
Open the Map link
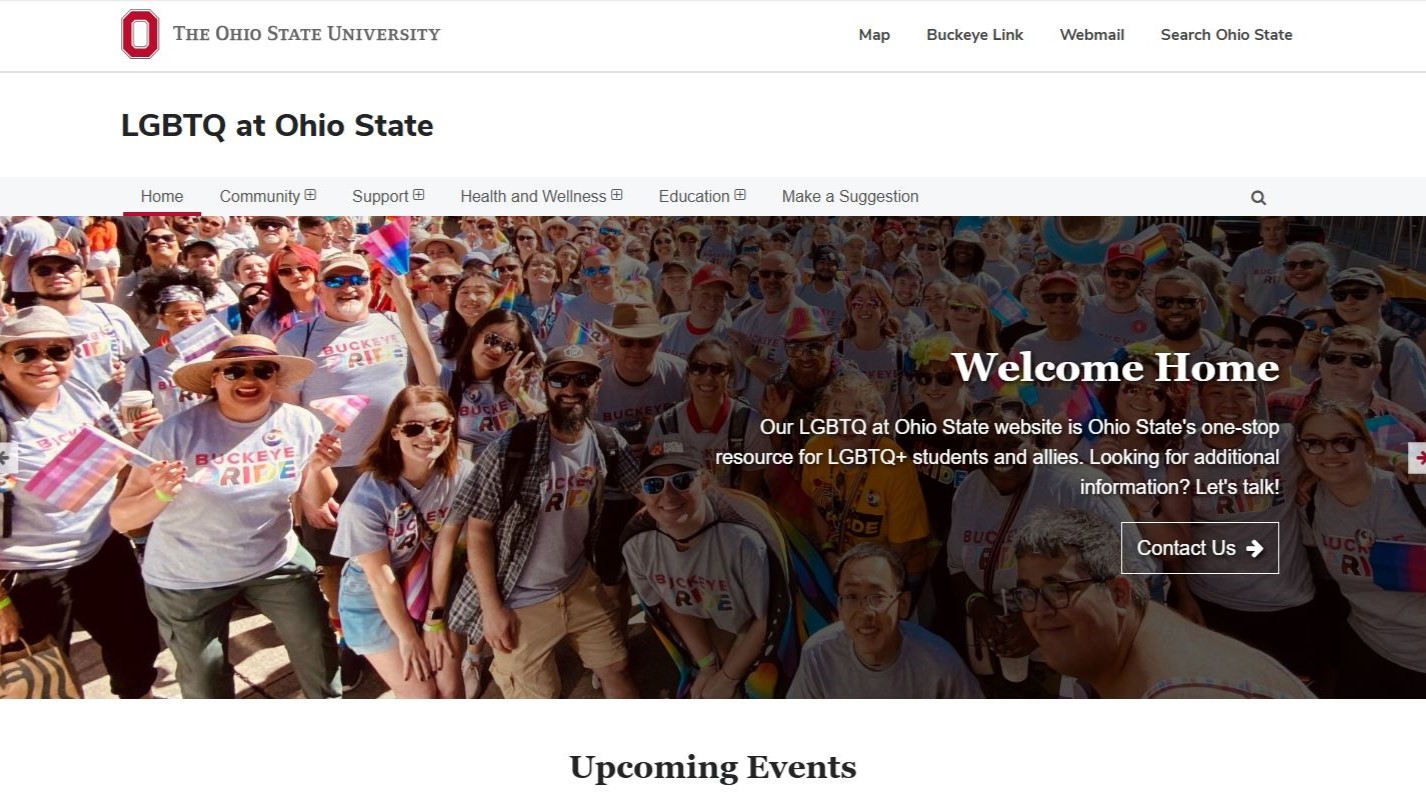pyautogui.click(x=874, y=34)
